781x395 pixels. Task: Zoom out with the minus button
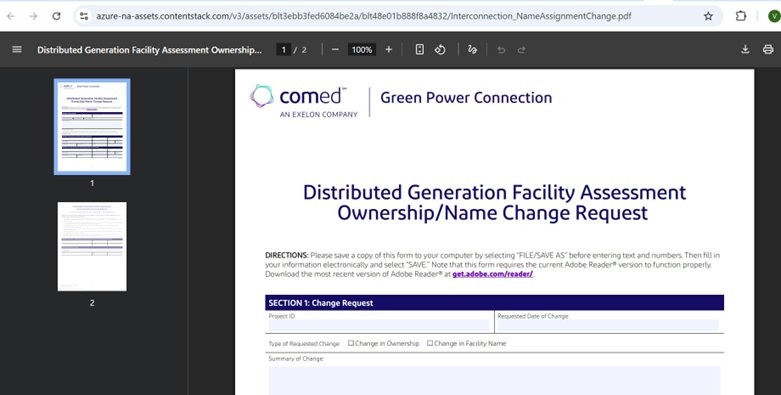click(x=335, y=49)
